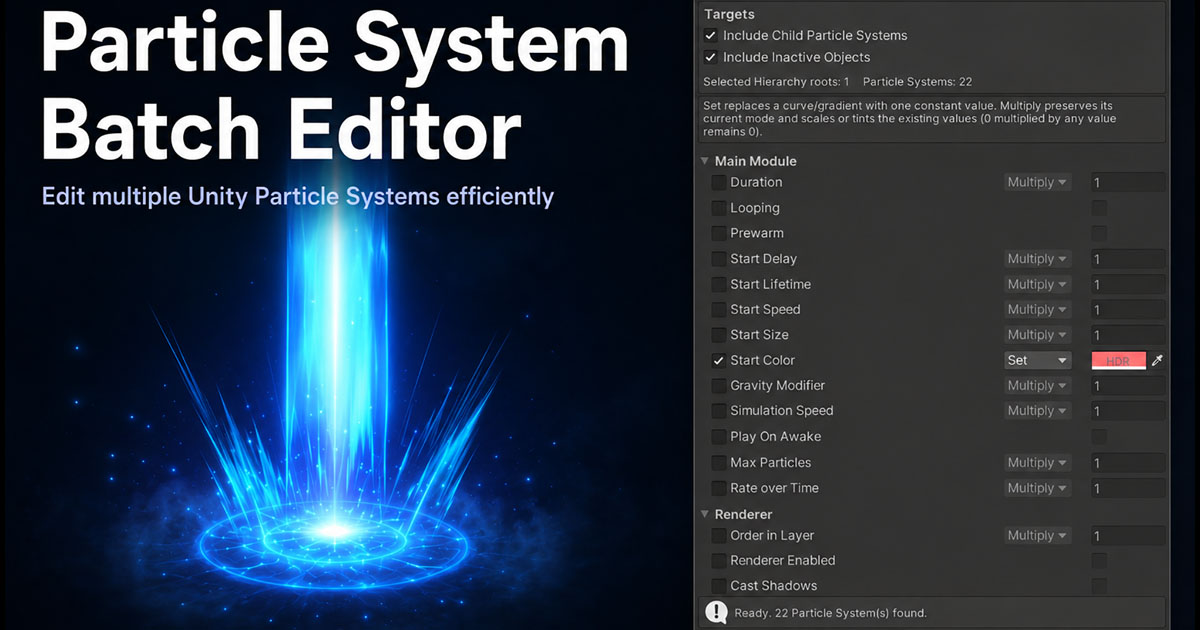Toggle the Play On Awake value checkbox
The height and width of the screenshot is (630, 1200).
tap(1099, 437)
